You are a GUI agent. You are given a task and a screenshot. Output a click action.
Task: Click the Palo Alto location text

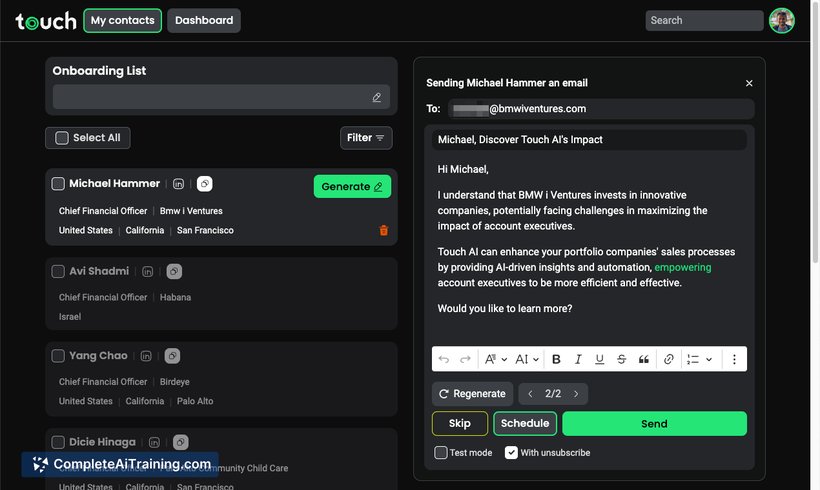[x=195, y=401]
